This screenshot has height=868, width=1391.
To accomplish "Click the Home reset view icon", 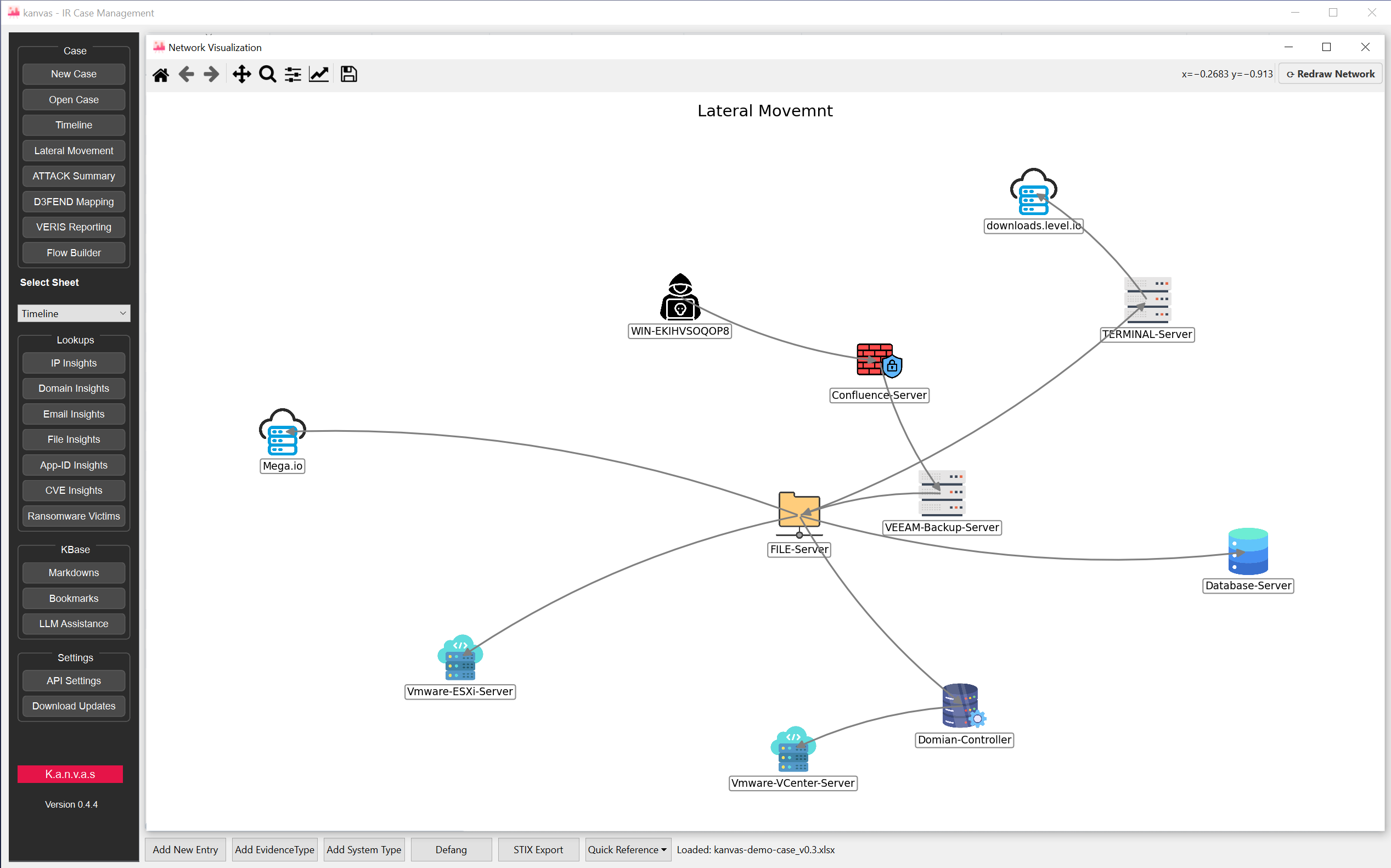I will point(161,75).
